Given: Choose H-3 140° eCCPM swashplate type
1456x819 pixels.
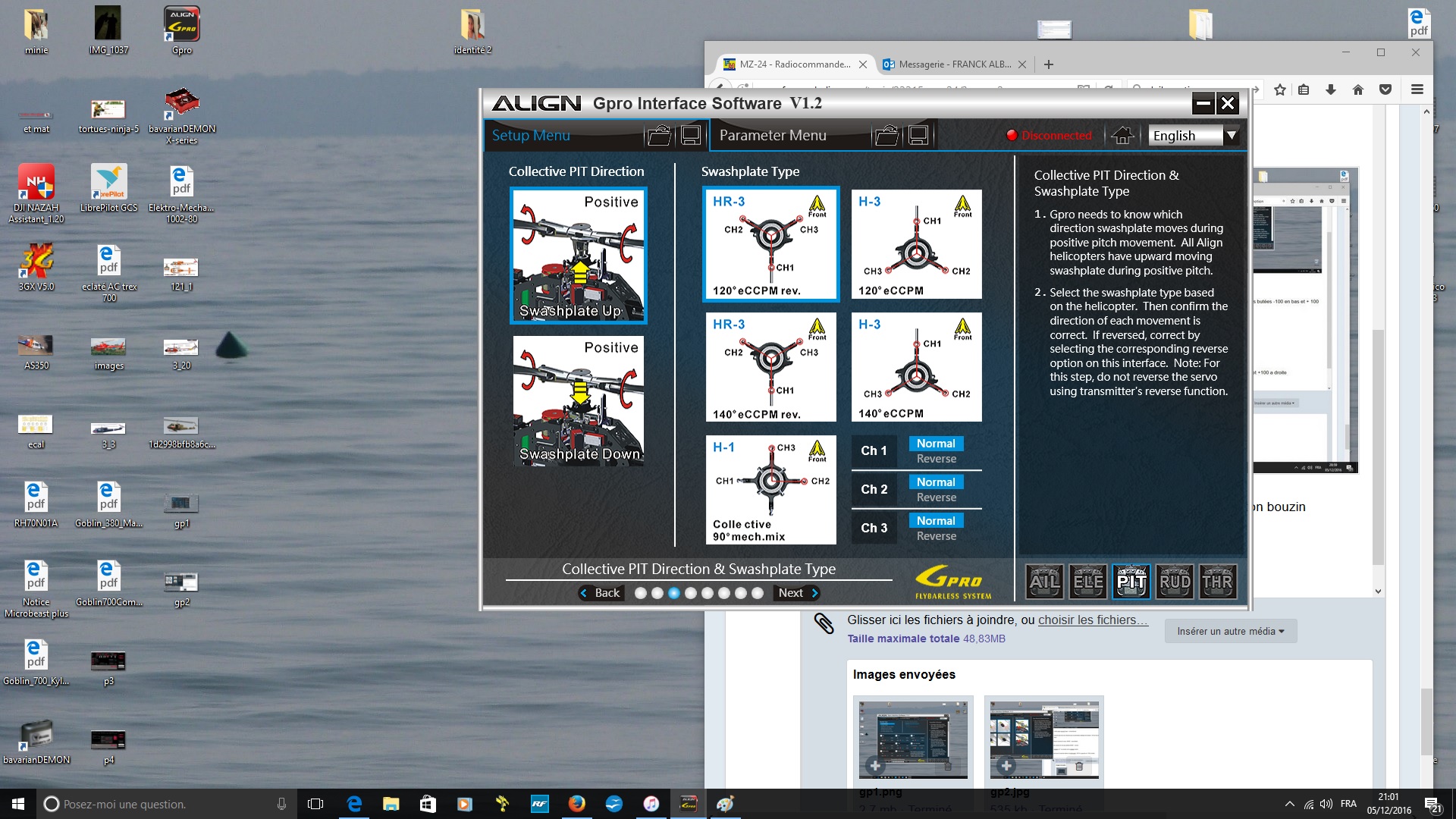Looking at the screenshot, I should (x=917, y=367).
